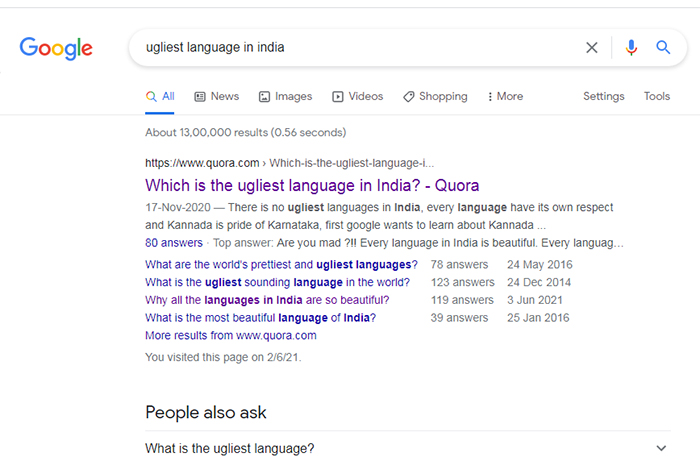Screen dimensions: 700x461
Task: Open the Settings menu
Action: tap(604, 96)
